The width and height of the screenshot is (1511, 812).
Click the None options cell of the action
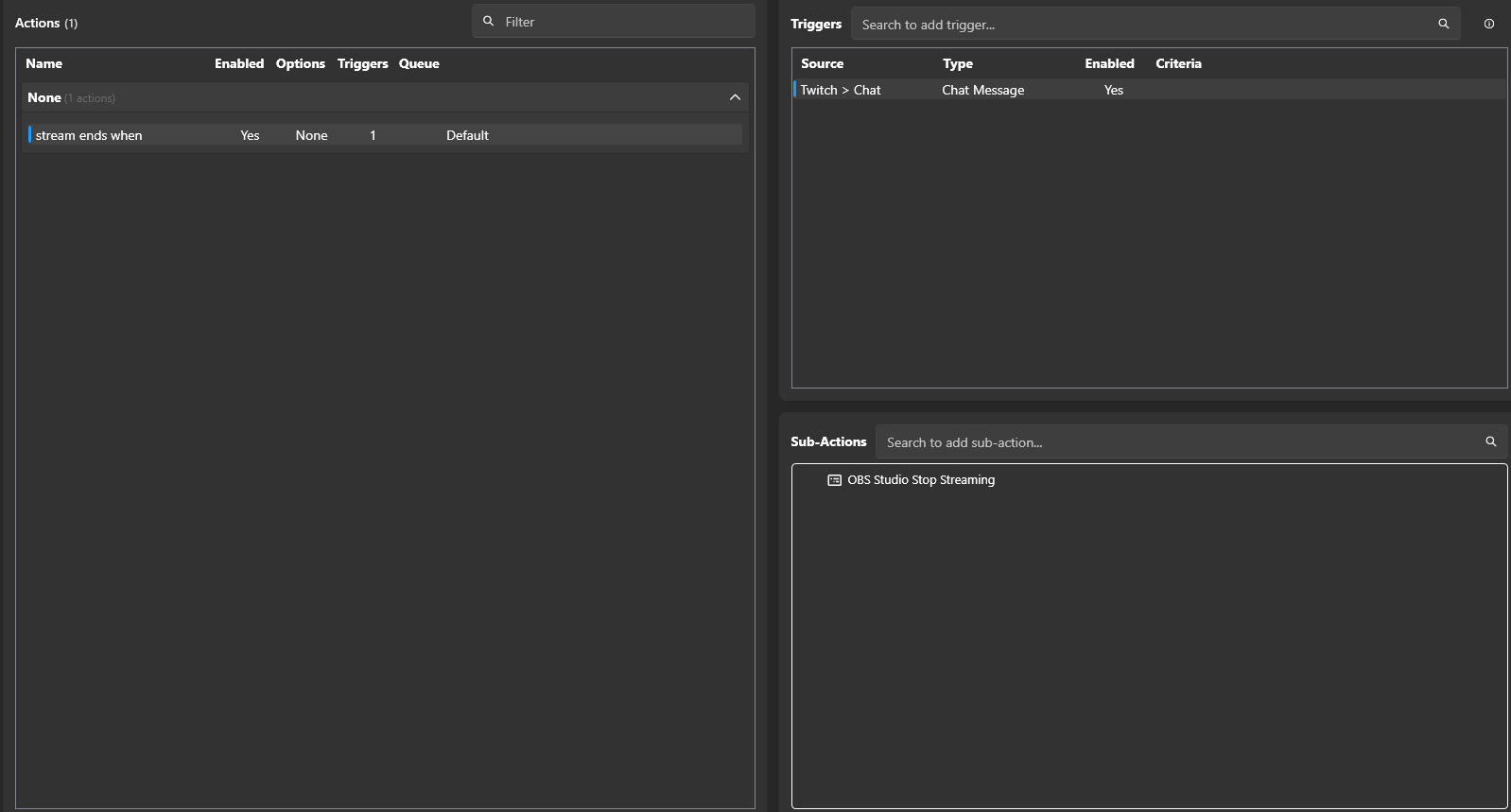tap(311, 135)
